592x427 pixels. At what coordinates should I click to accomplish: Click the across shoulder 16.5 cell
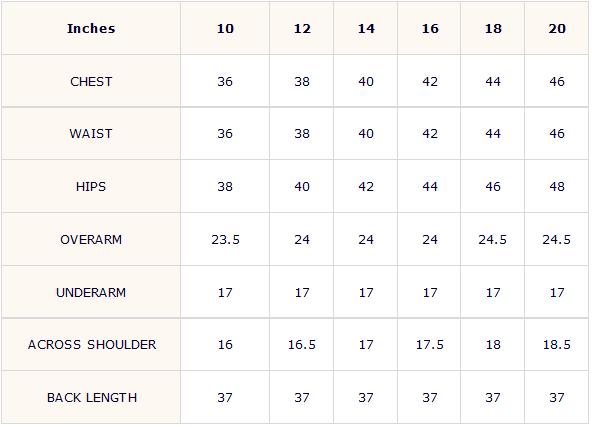[302, 344]
